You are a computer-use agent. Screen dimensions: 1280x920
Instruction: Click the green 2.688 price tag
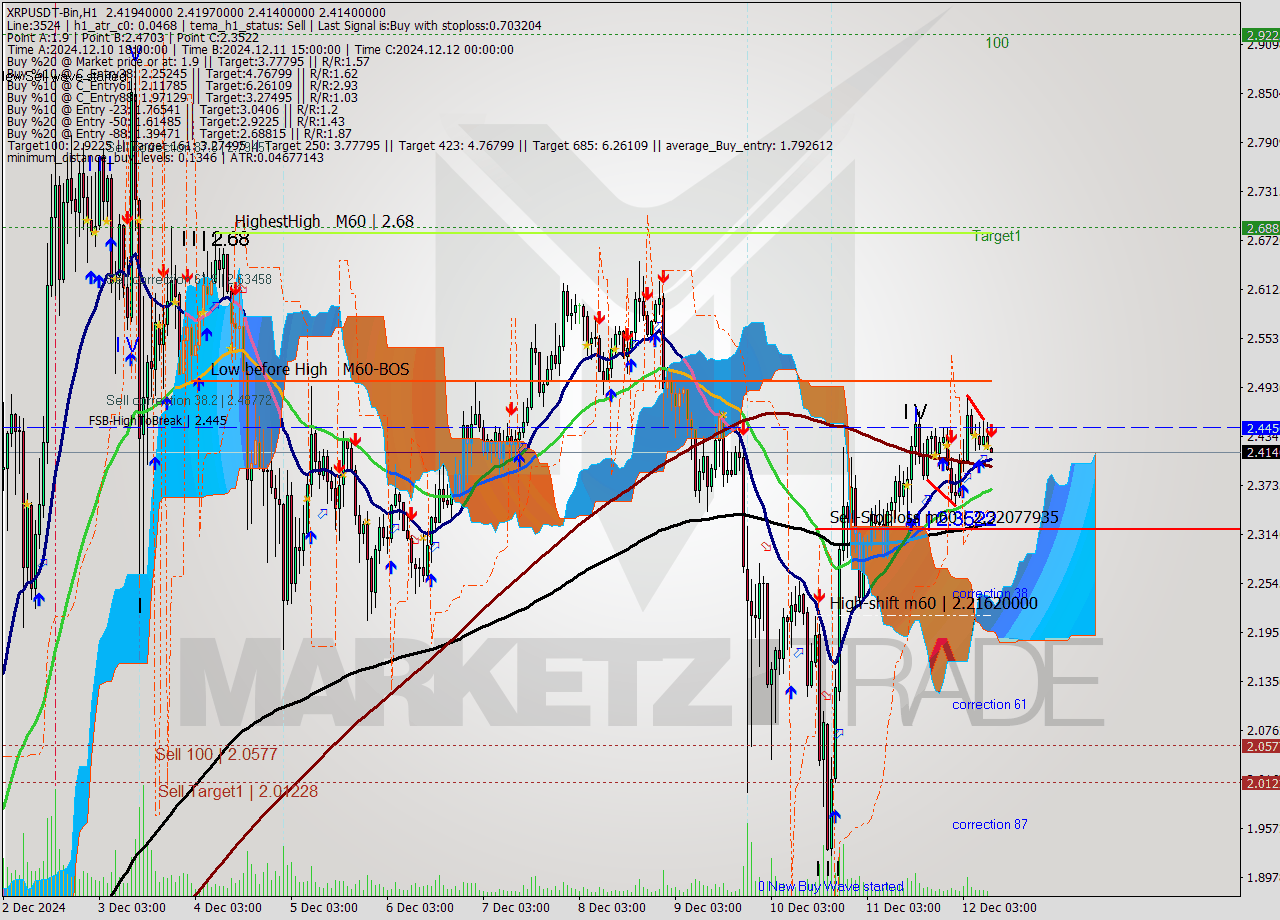1260,228
